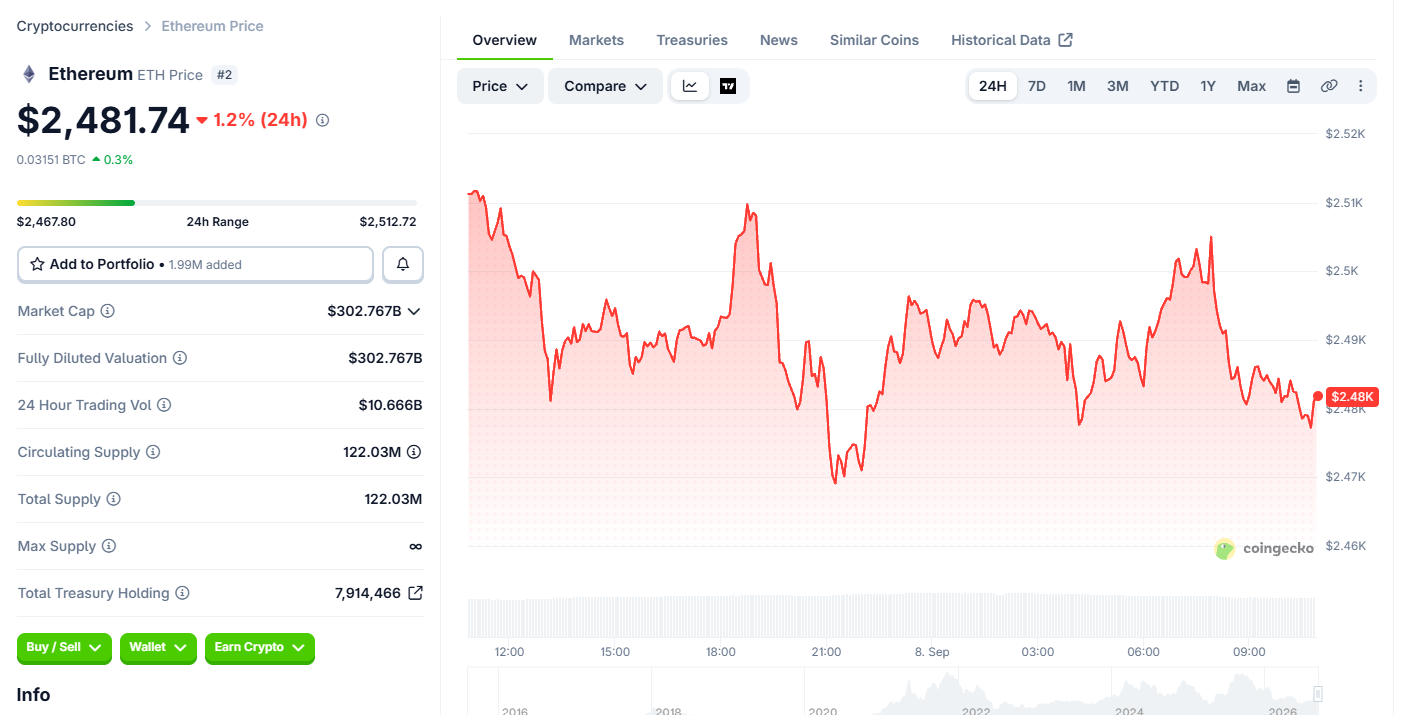Switch to the Similar Coins tab

coord(874,40)
